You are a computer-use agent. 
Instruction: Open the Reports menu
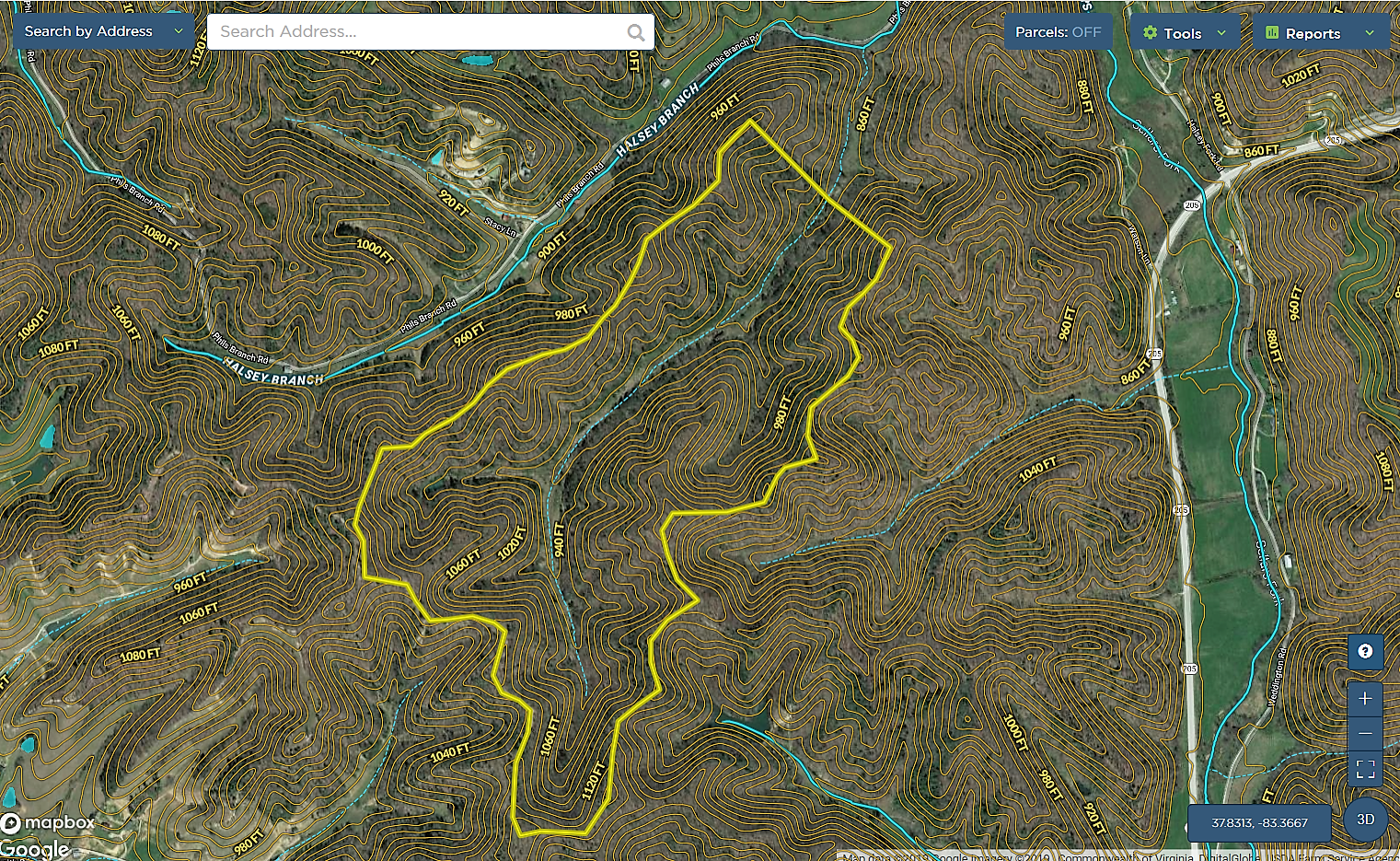1313,33
